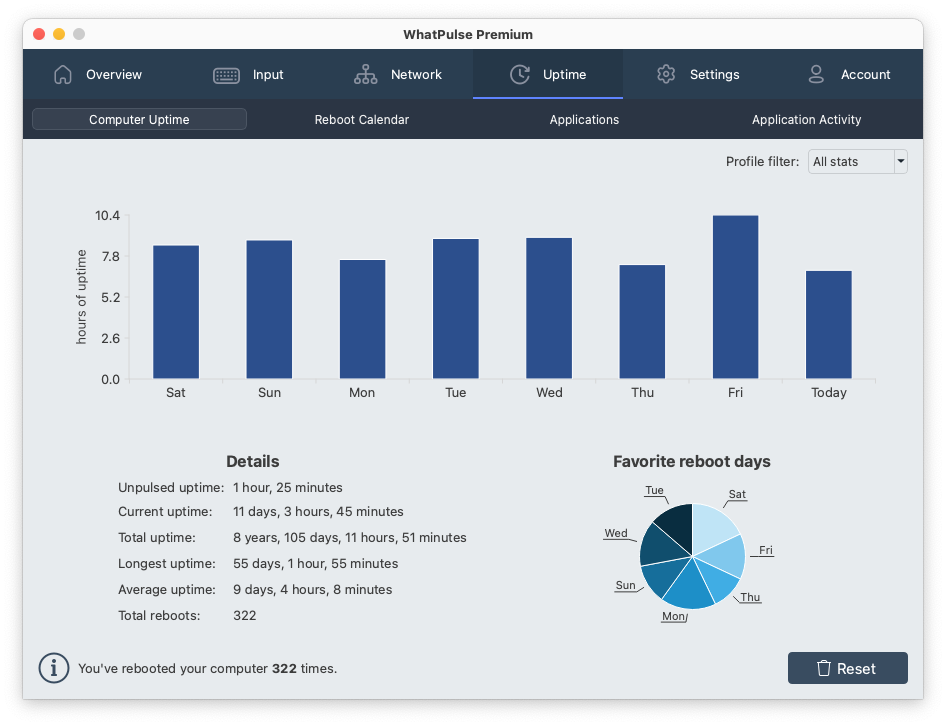Open the Applications sub-tab
This screenshot has height=726, width=946.
point(584,119)
